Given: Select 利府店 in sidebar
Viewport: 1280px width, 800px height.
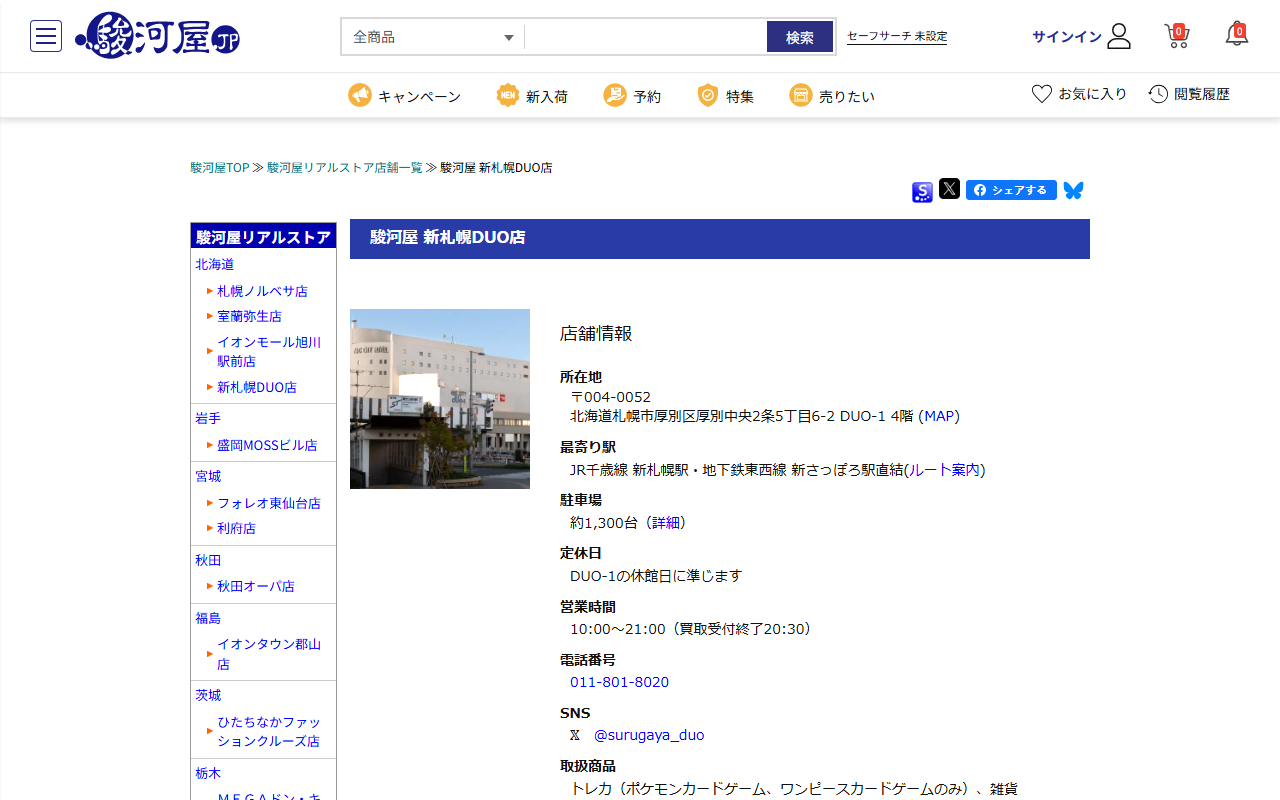Looking at the screenshot, I should pos(236,528).
